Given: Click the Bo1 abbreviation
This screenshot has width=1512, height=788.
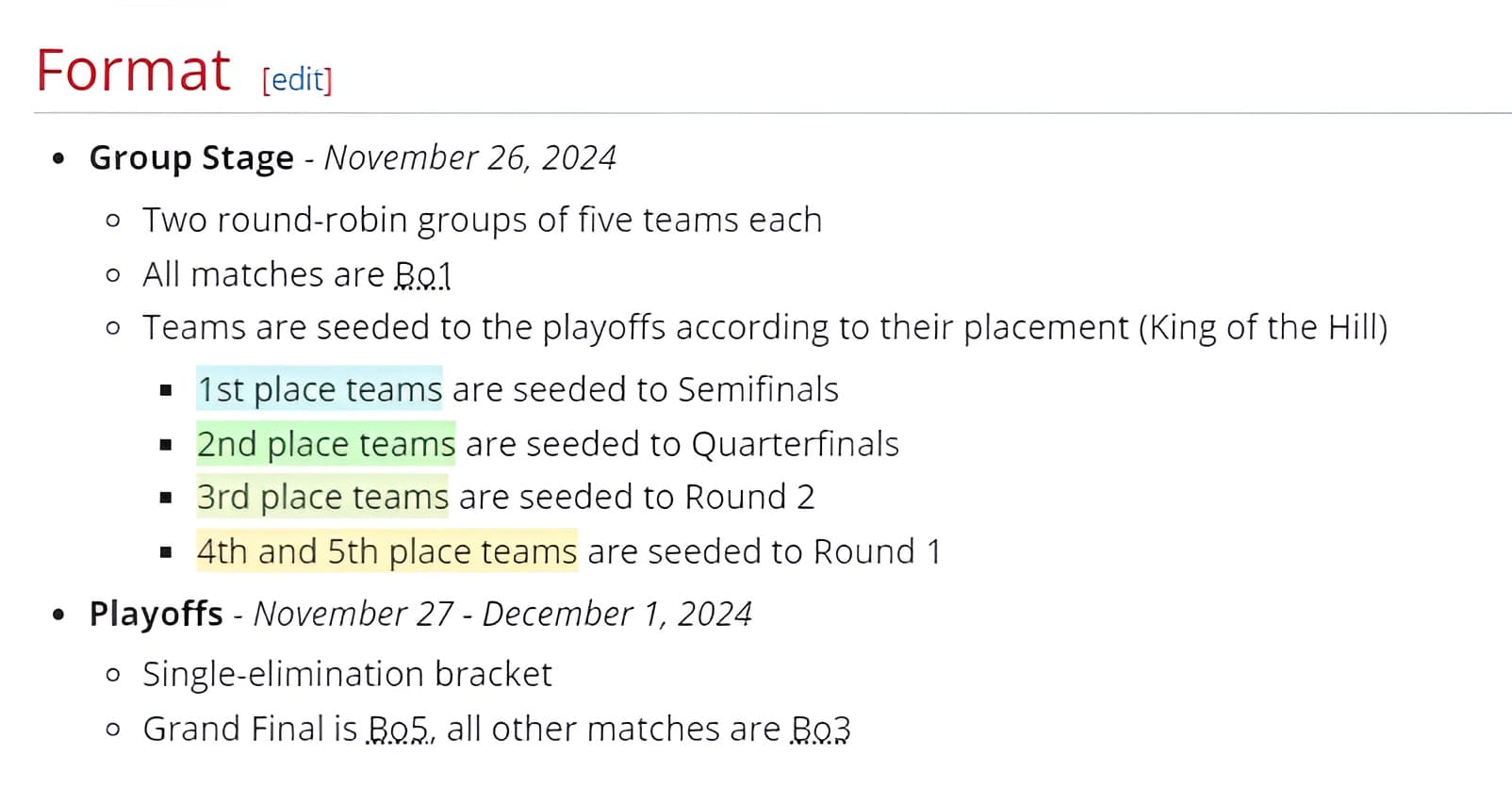Looking at the screenshot, I should [x=423, y=275].
